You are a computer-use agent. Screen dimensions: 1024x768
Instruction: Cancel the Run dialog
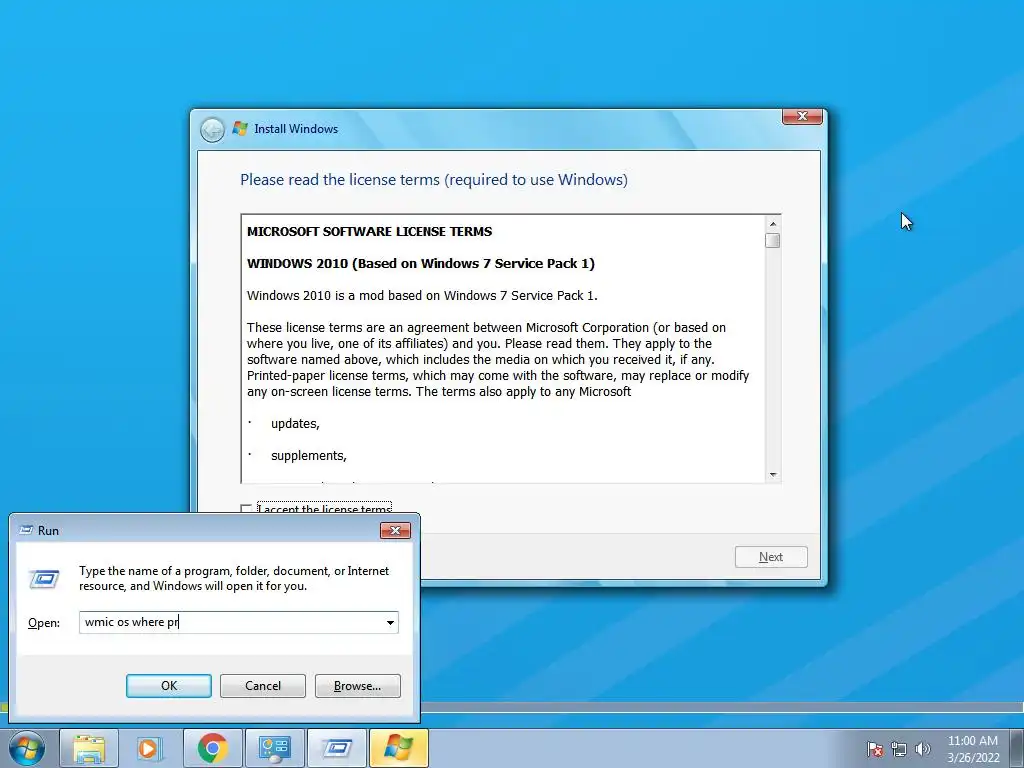[x=263, y=686]
